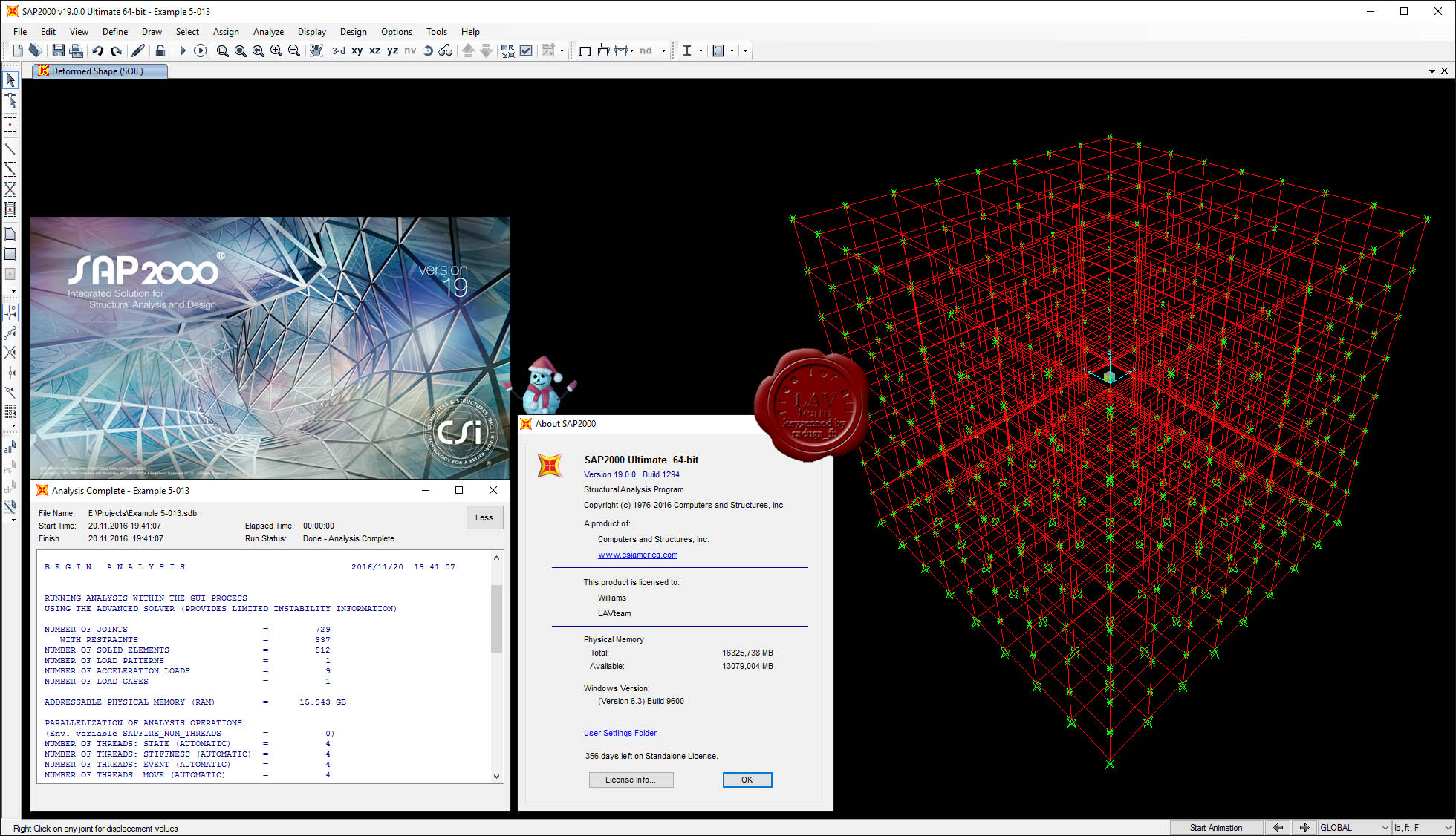Open the Show Forces/Stresses dropdown
This screenshot has height=836, width=1456.
click(631, 50)
